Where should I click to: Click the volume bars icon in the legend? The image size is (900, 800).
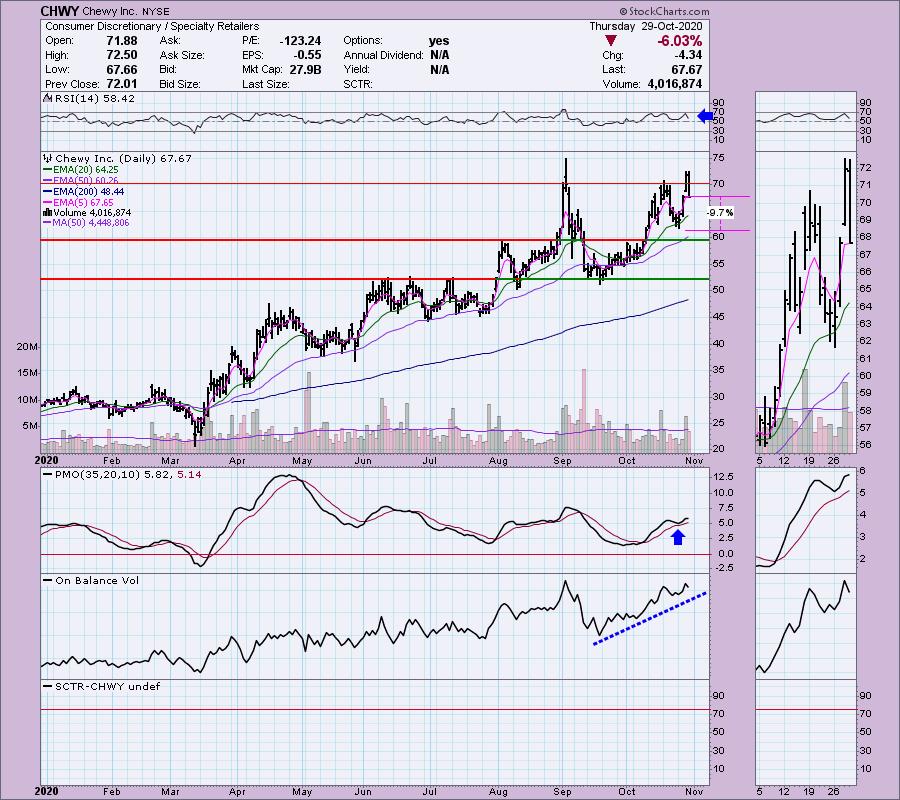pos(48,212)
